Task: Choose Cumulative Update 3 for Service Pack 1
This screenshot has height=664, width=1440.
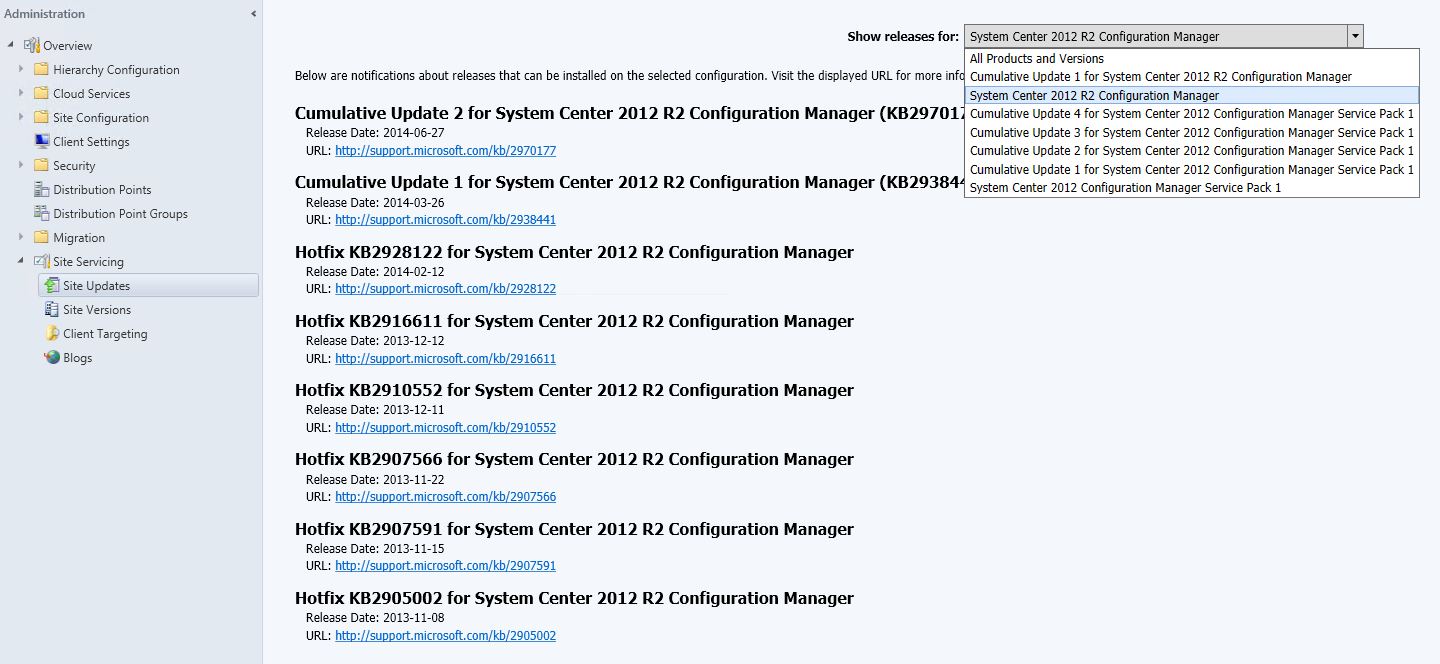Action: (x=1192, y=132)
